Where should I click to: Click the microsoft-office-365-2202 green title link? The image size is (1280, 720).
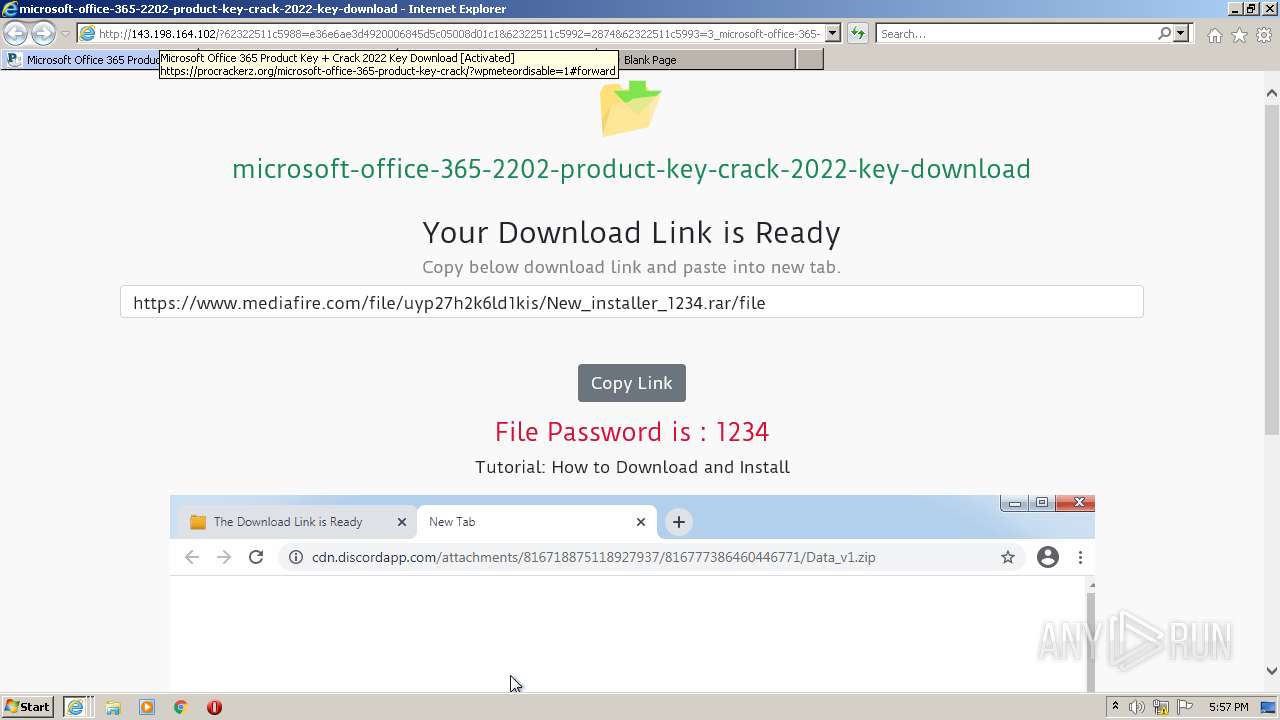tap(631, 169)
